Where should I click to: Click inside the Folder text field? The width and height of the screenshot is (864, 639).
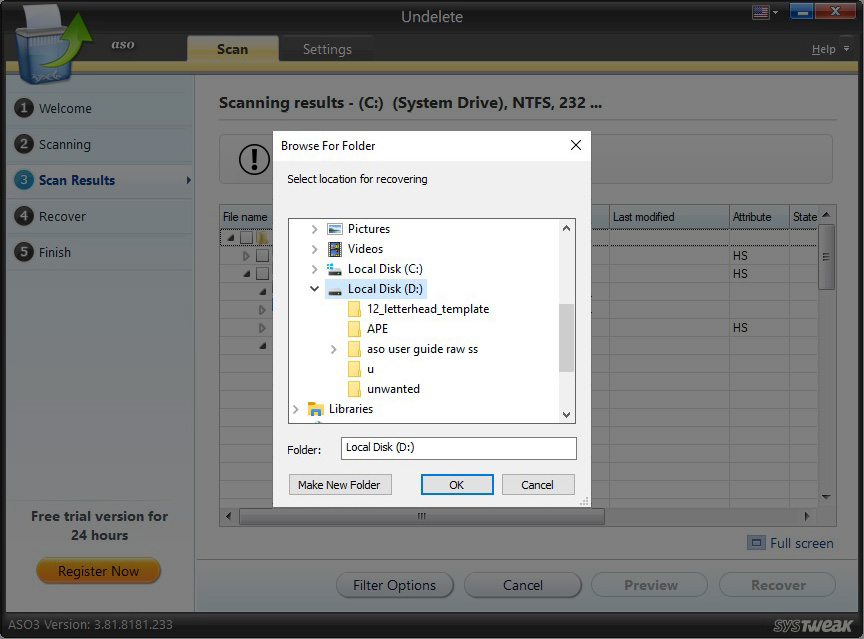coord(458,448)
